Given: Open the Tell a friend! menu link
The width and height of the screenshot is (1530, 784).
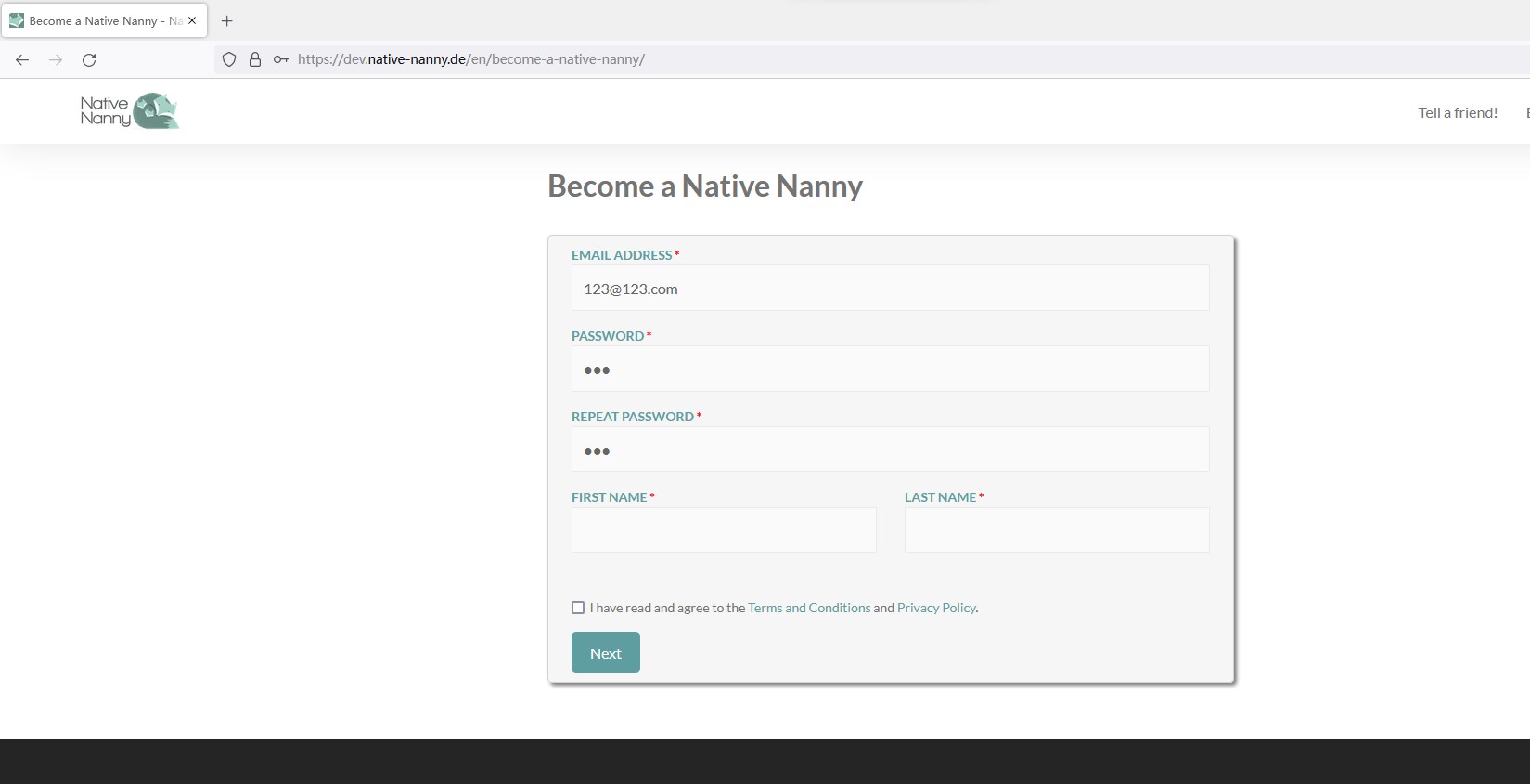Looking at the screenshot, I should (x=1458, y=113).
